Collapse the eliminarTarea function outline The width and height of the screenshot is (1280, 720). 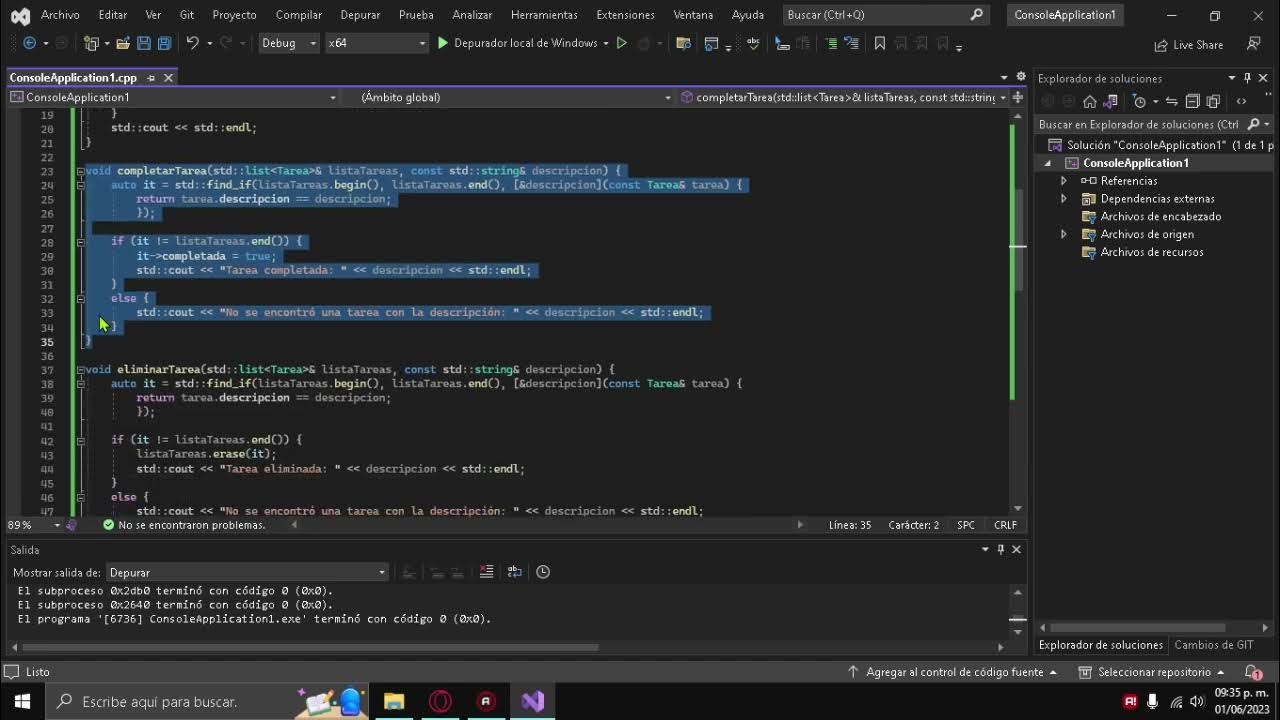pos(79,370)
